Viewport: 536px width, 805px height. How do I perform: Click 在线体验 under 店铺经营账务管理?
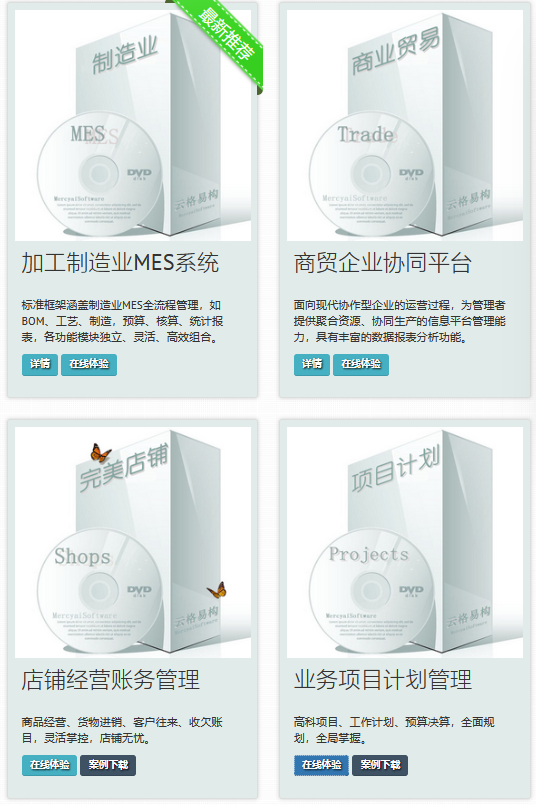point(49,765)
